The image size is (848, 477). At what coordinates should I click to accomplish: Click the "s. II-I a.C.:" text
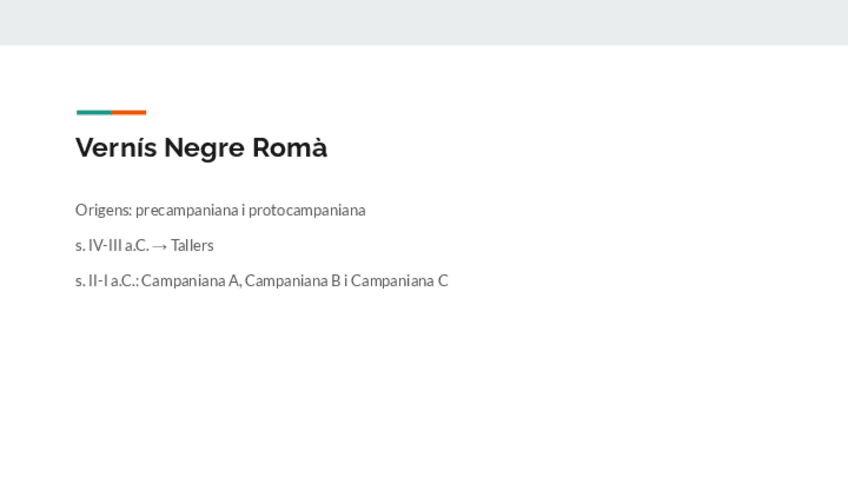pos(106,281)
